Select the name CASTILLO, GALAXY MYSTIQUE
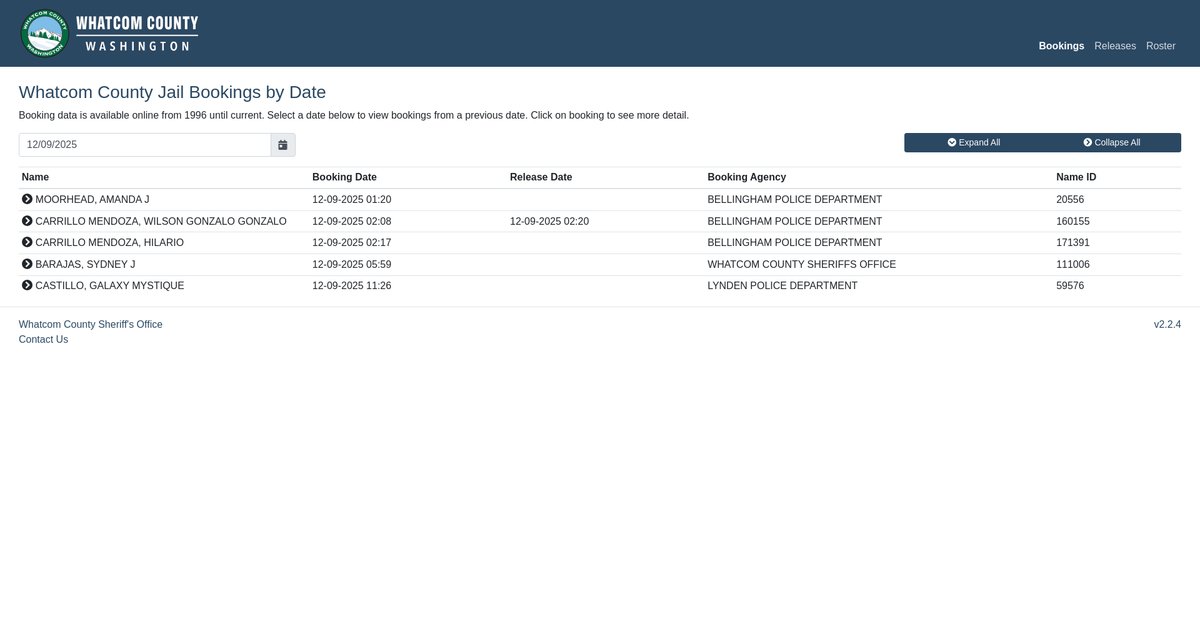The image size is (1200, 620). [110, 286]
